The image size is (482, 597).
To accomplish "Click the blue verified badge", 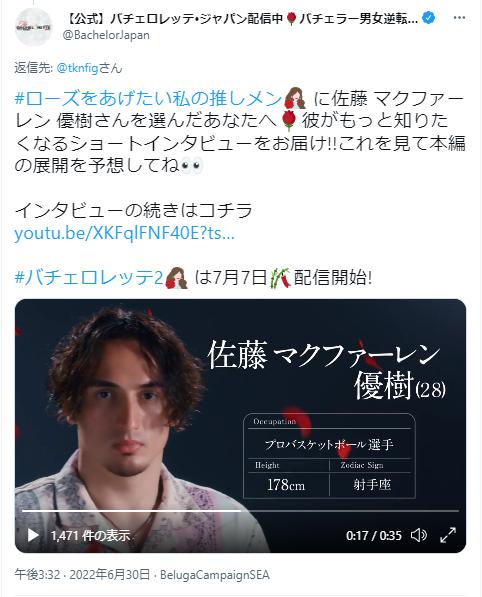I will click(x=429, y=18).
